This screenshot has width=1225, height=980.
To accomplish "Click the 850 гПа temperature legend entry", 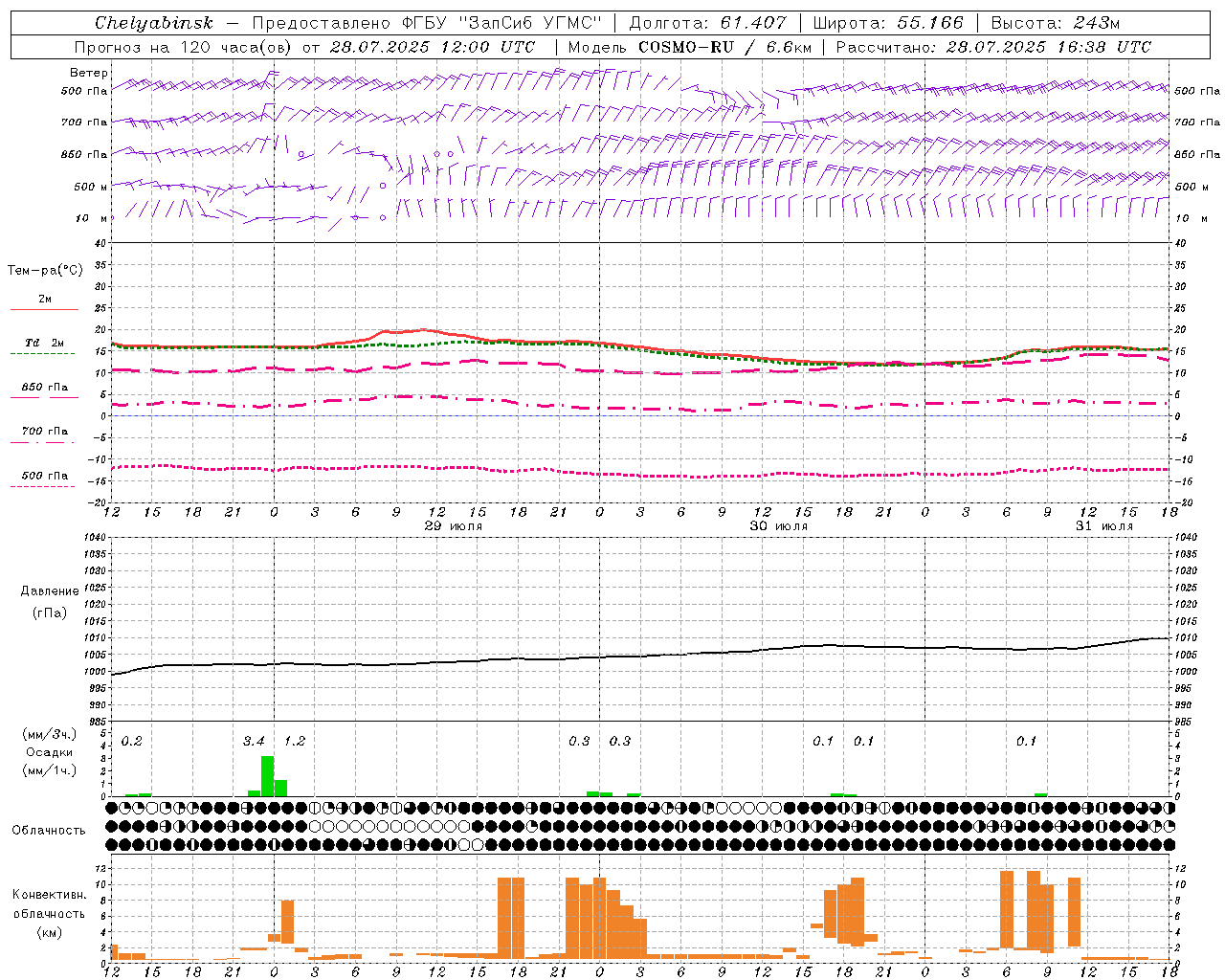I will point(44,391).
